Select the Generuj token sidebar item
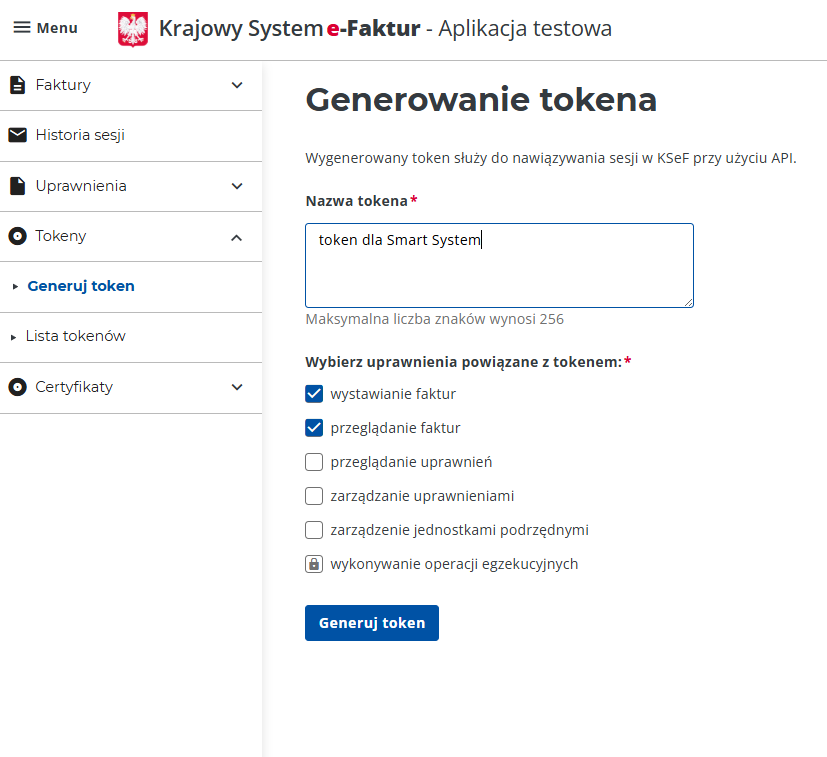This screenshot has width=827, height=757. (81, 286)
